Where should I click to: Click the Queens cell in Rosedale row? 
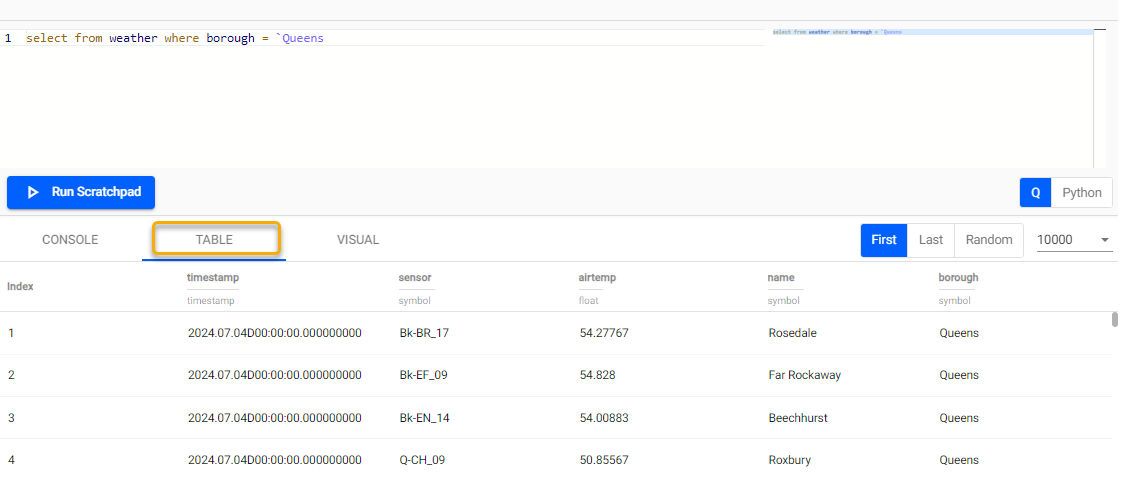(x=959, y=333)
